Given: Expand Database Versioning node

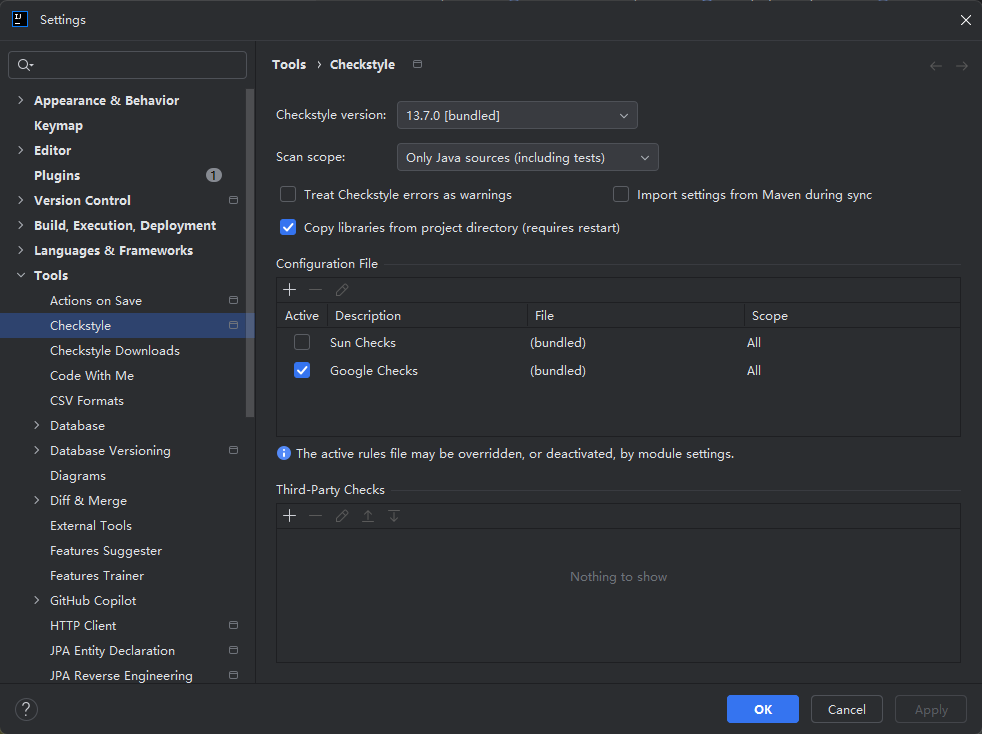Looking at the screenshot, I should click(x=36, y=450).
